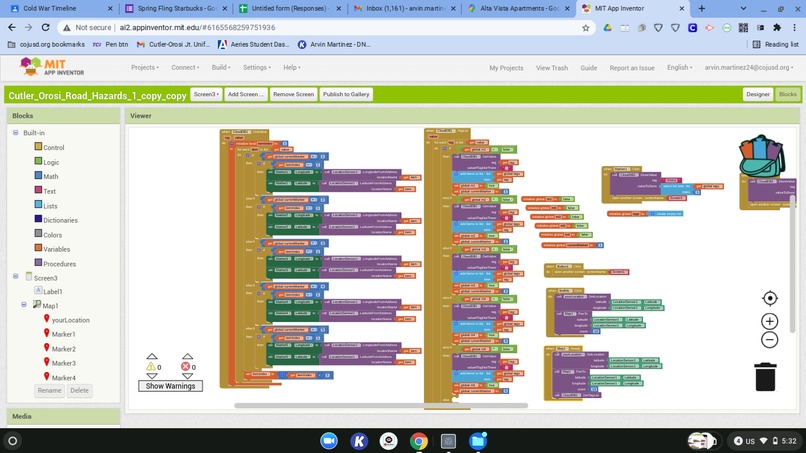The image size is (806, 453).
Task: Click the Delete button in Blocks panel
Action: click(x=79, y=390)
